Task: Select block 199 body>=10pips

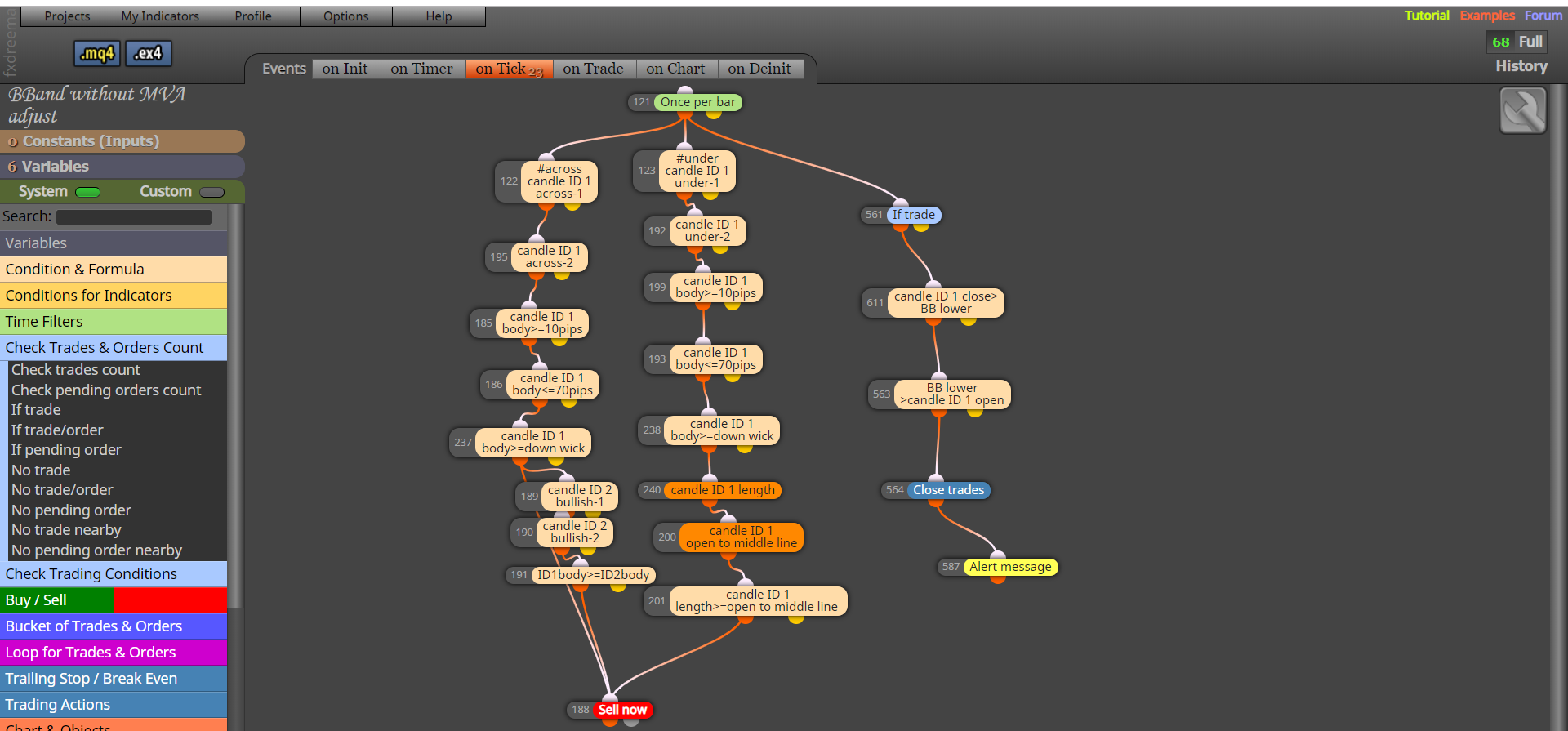Action: click(715, 287)
